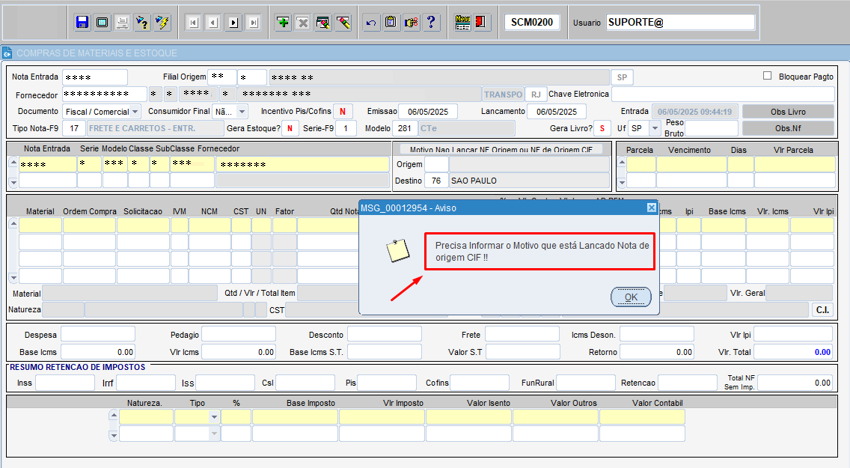The height and width of the screenshot is (468, 850).
Task: Go to the first record arrow
Action: point(192,22)
